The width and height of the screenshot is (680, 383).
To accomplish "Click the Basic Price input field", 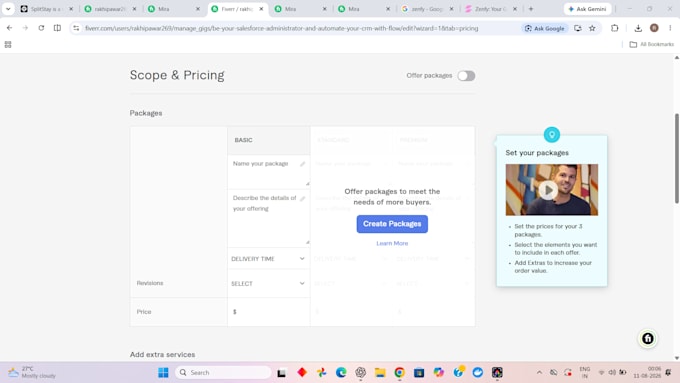I will tap(268, 312).
